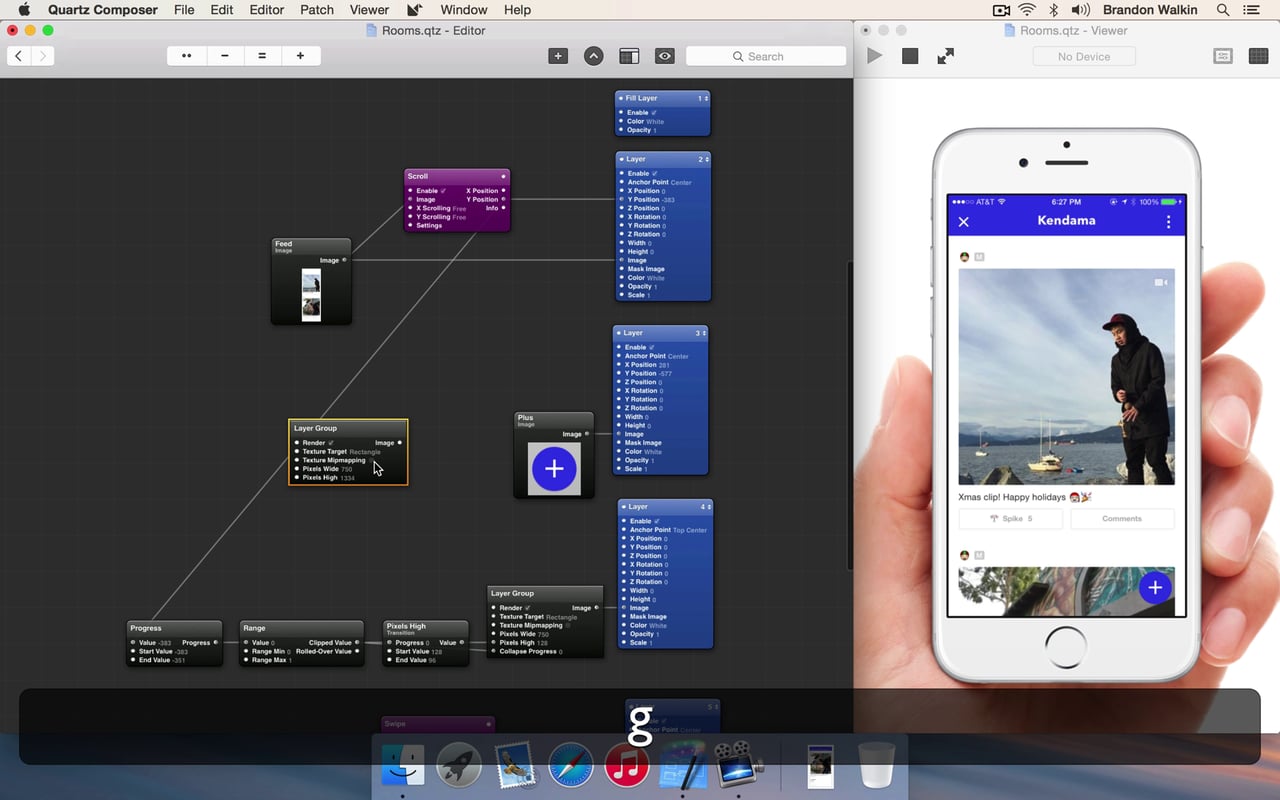This screenshot has width=1280, height=800.
Task: Toggle Render on the lower Layer Group
Action: click(x=527, y=608)
